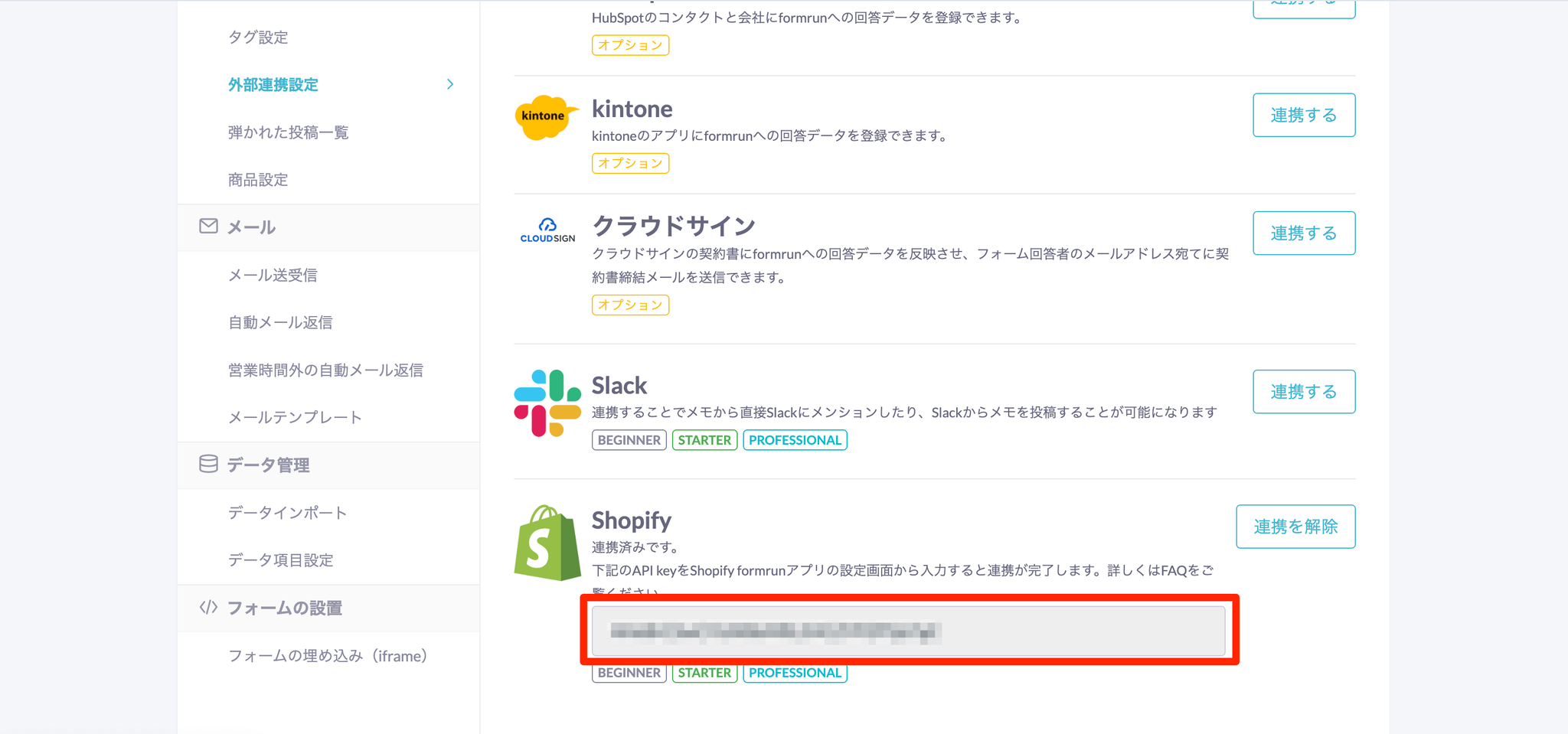Click the Slack logo icon
Image resolution: width=1568 pixels, height=734 pixels.
pyautogui.click(x=547, y=403)
